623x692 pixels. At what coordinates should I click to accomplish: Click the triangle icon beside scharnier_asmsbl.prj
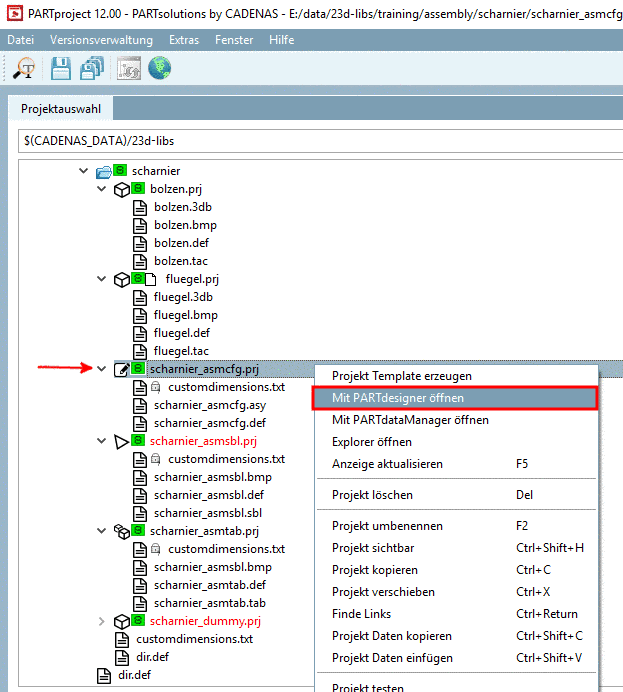(x=121, y=442)
